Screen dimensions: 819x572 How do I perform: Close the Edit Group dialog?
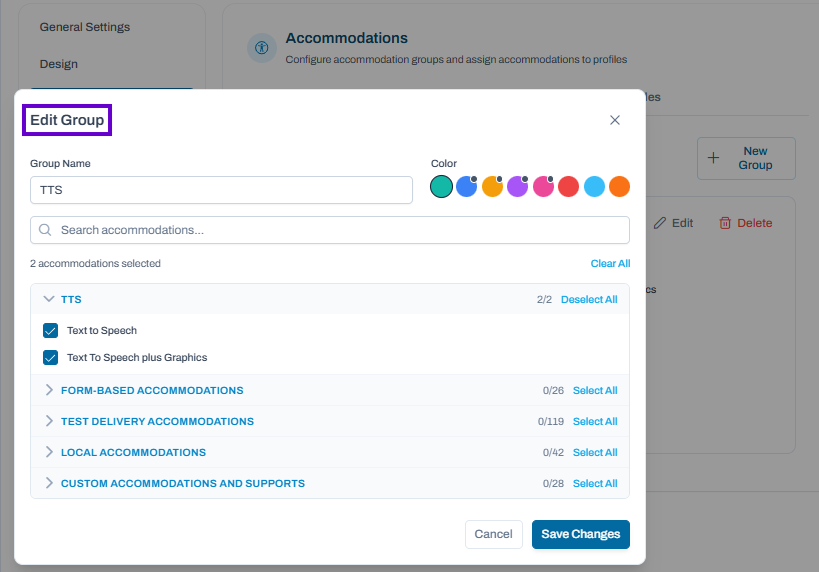coord(615,120)
